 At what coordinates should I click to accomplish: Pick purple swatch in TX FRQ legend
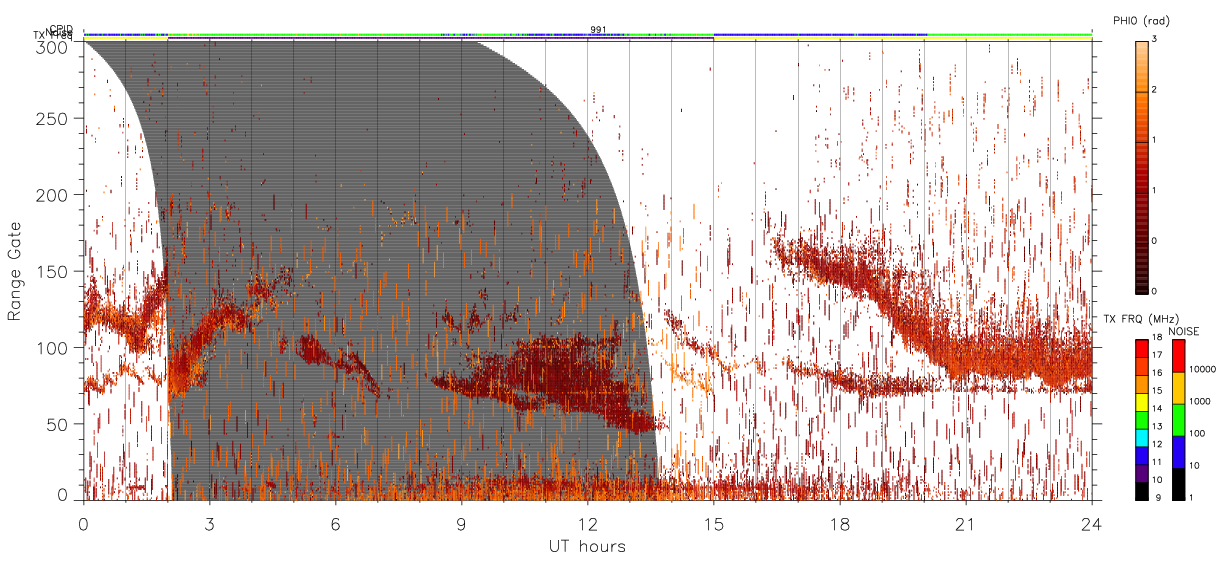1141,471
